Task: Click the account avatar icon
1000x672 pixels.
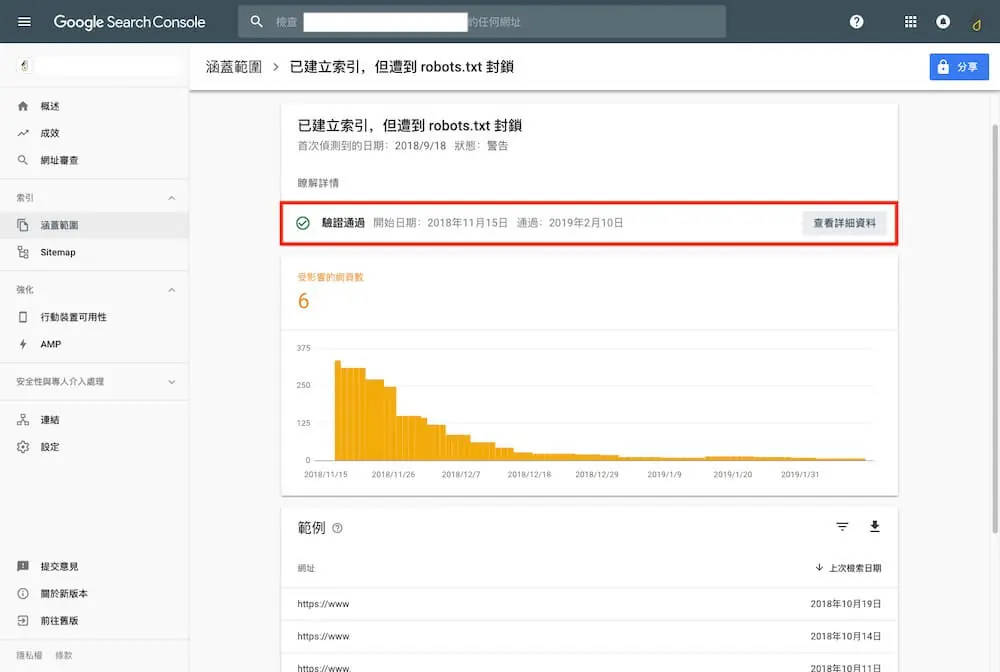Action: click(x=976, y=24)
